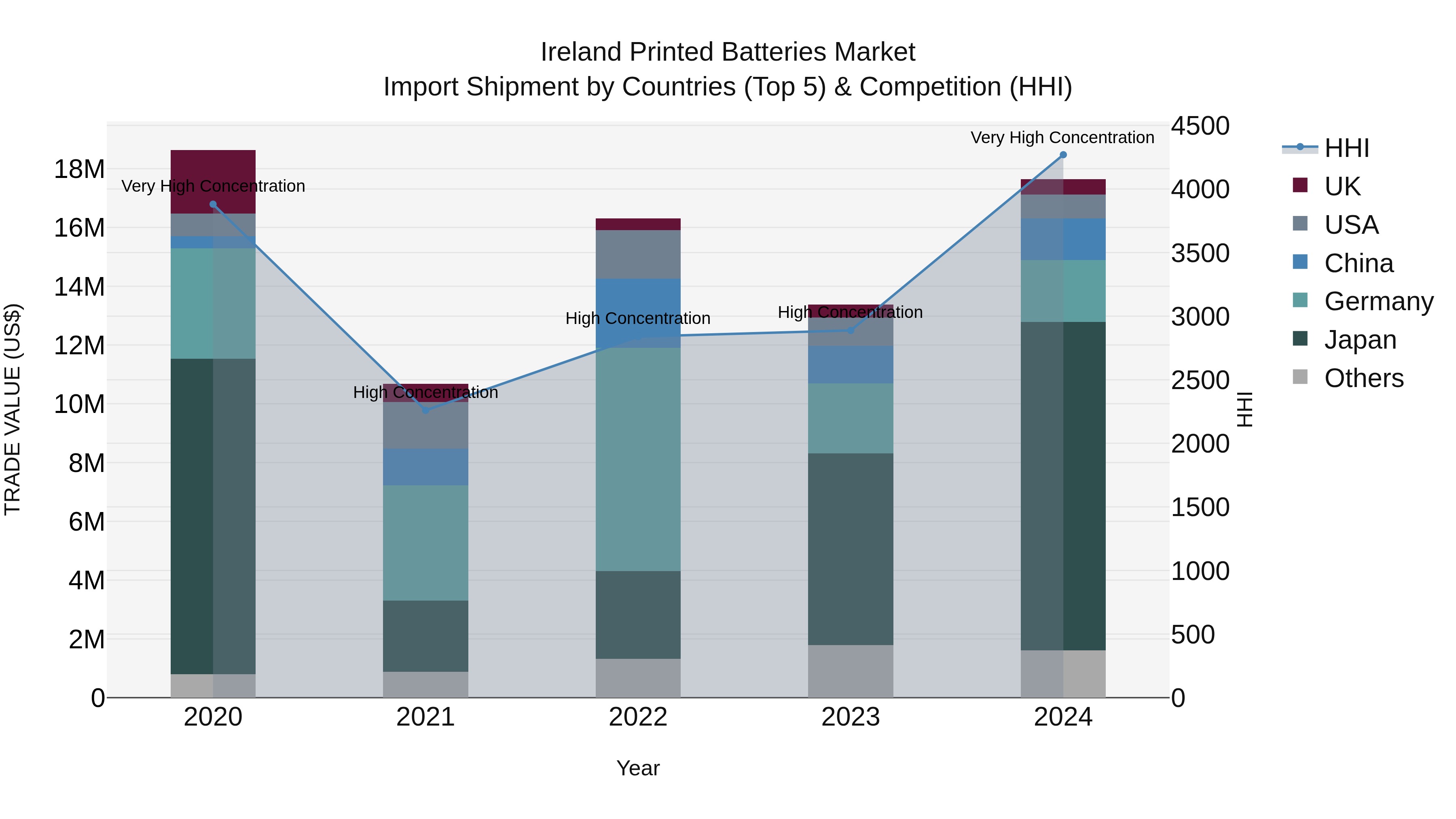Click the 10M left axis tick label
1456x819 pixels.
[79, 404]
